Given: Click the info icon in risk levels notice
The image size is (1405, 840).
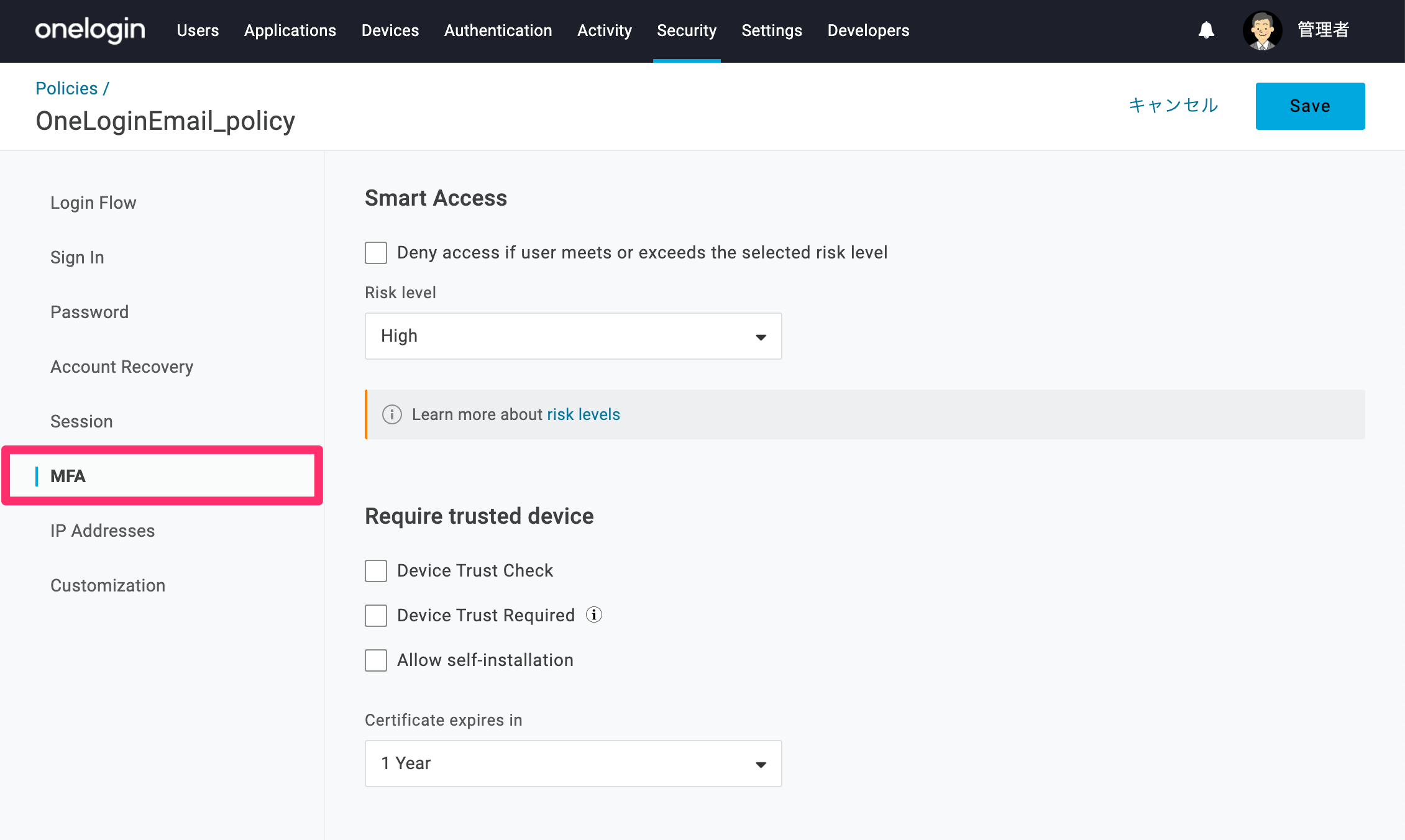Looking at the screenshot, I should pyautogui.click(x=391, y=414).
